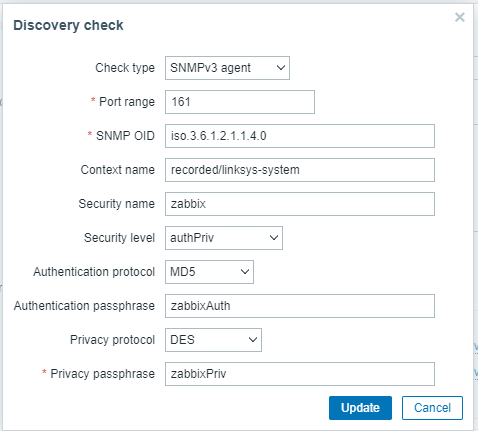Screen dimensions: 478x431
Task: Click the Update button
Action: click(360, 408)
